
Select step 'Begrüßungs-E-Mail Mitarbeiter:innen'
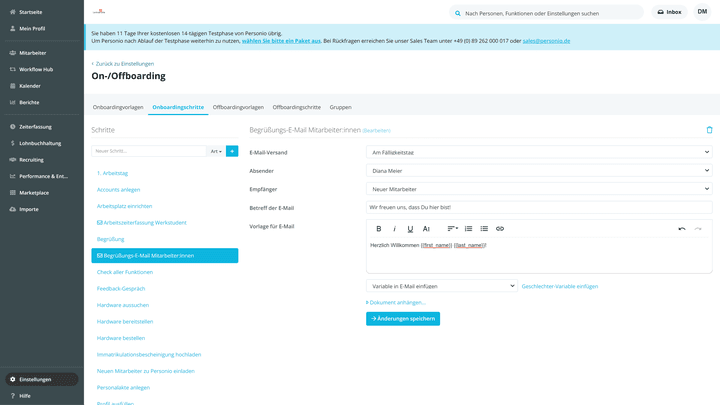click(165, 256)
